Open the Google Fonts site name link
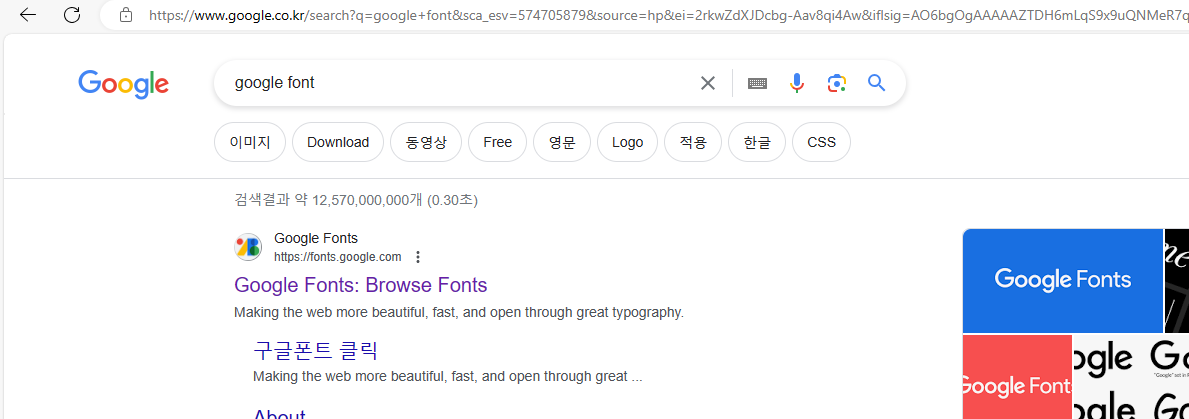 [316, 239]
